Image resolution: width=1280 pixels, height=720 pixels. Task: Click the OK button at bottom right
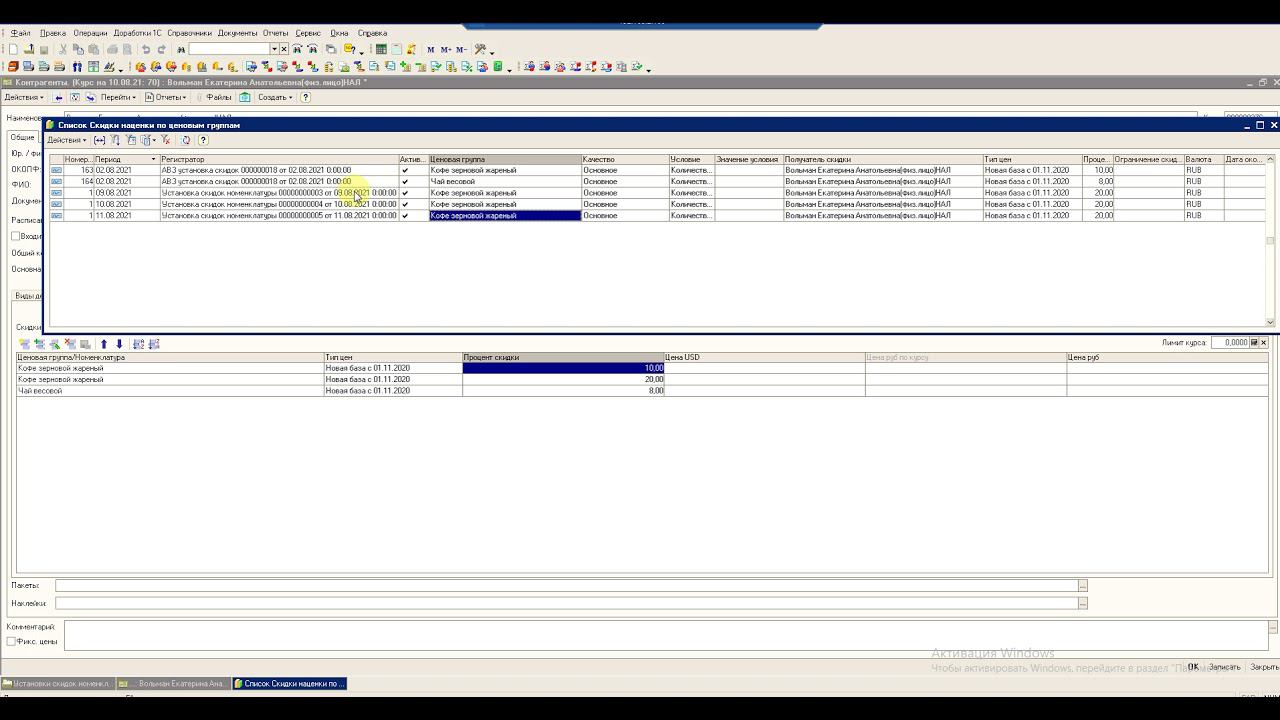click(1193, 667)
